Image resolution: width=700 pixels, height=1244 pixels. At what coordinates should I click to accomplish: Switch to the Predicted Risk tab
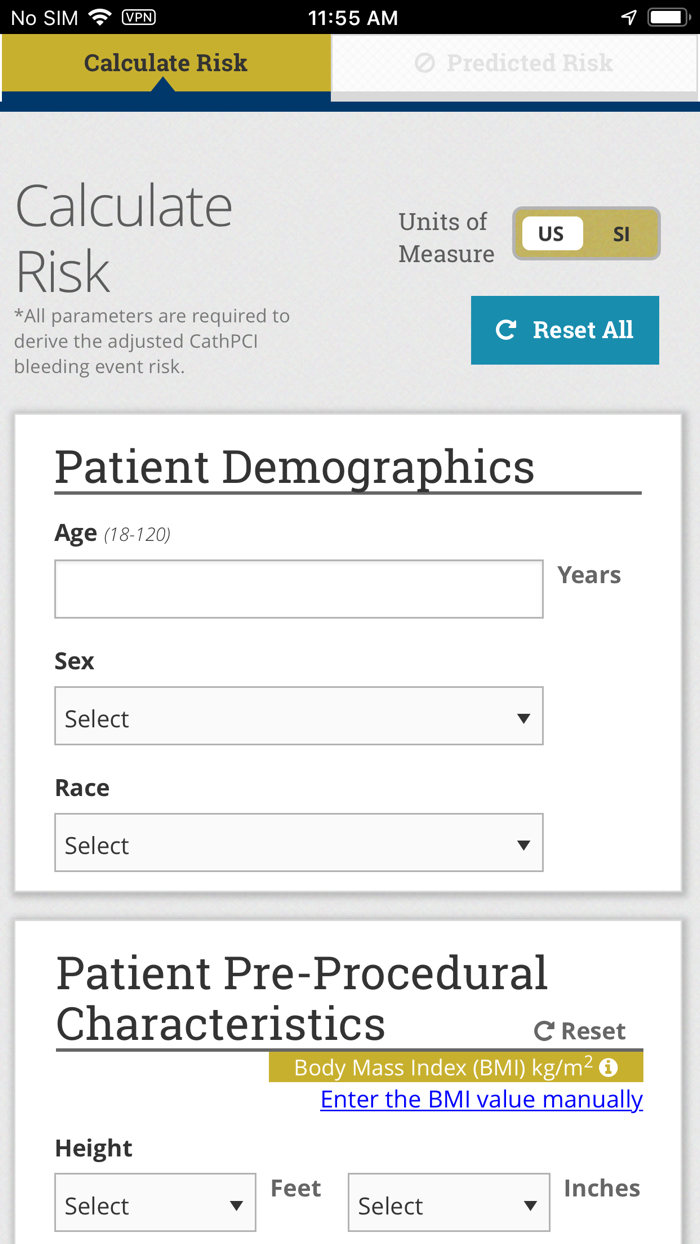pos(515,63)
